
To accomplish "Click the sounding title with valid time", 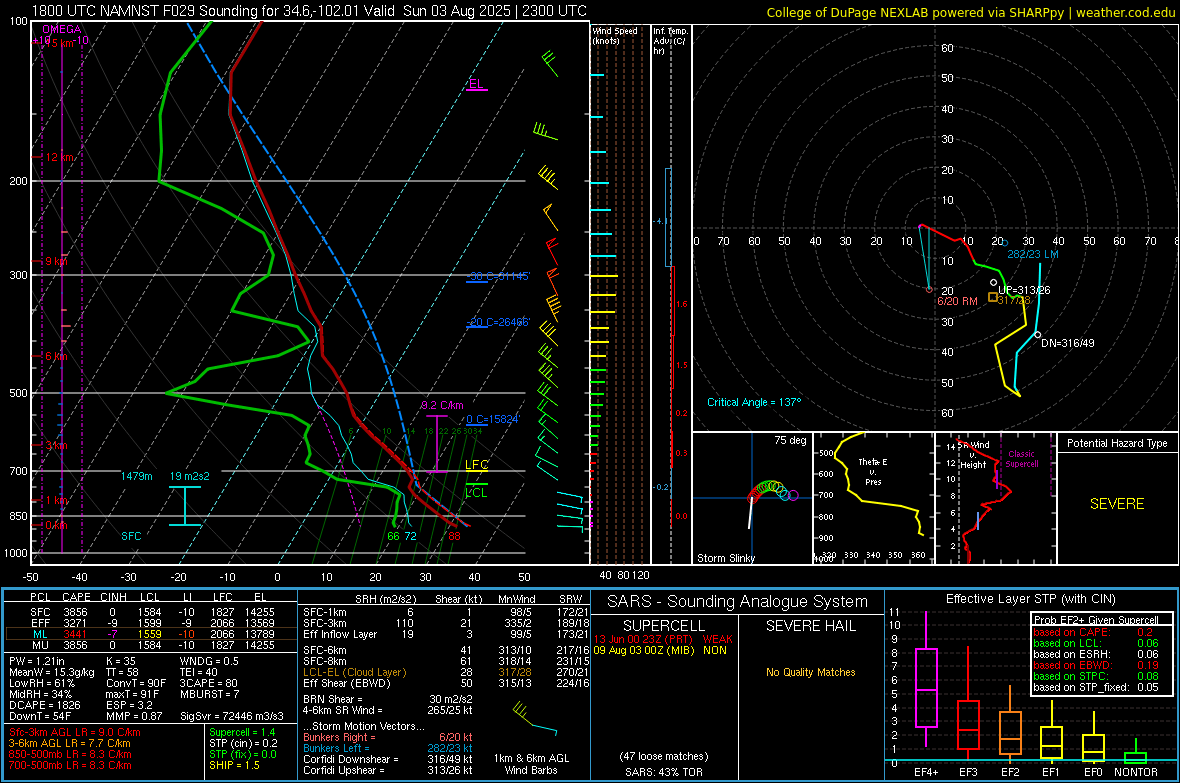I will point(309,11).
